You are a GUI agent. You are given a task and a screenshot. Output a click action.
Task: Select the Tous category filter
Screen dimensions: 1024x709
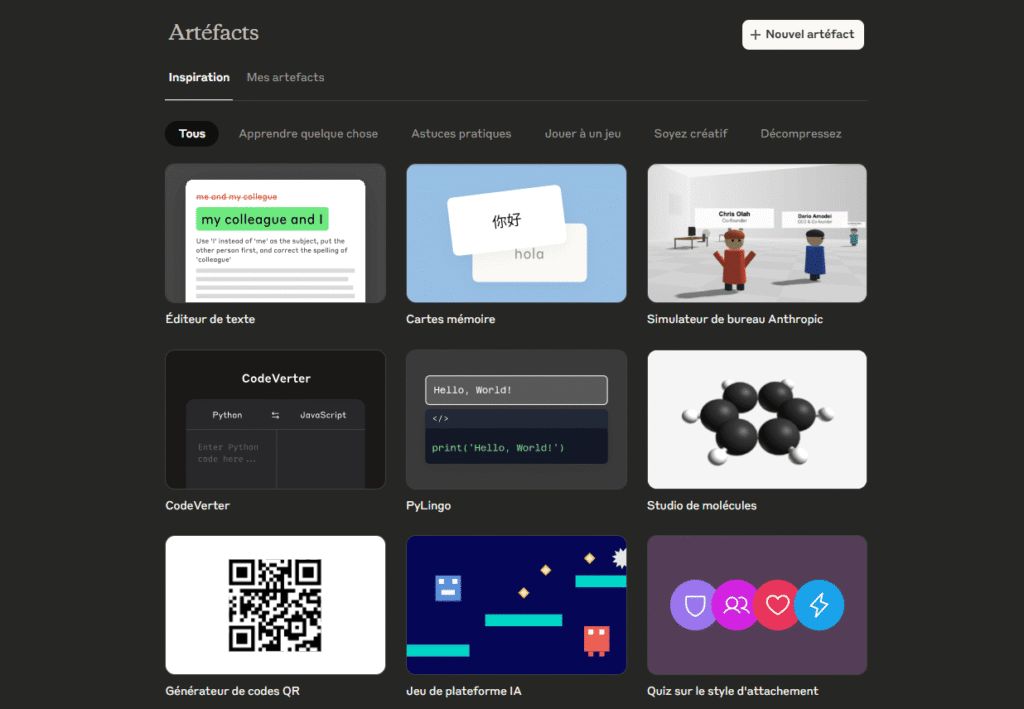192,134
